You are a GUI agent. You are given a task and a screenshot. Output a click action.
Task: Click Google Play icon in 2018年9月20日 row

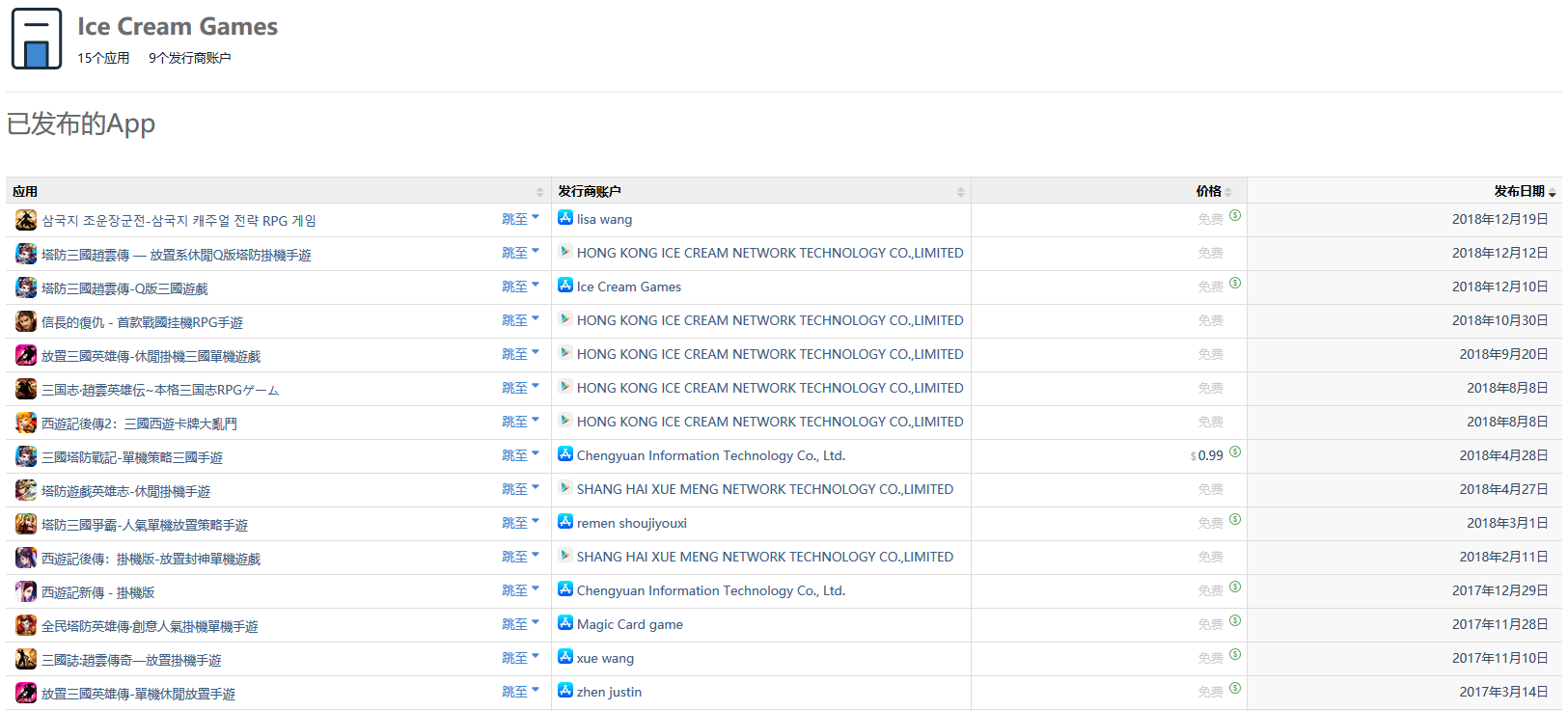tap(565, 353)
